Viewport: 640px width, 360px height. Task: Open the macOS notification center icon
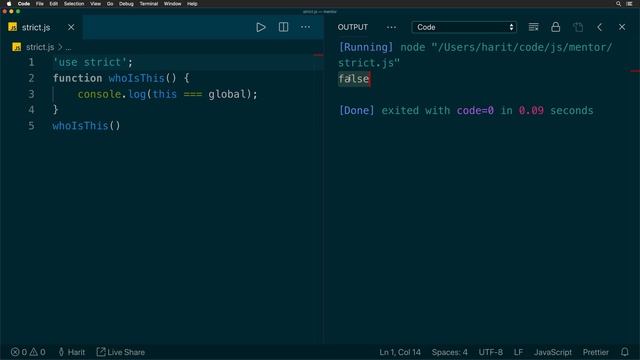pyautogui.click(x=629, y=4)
